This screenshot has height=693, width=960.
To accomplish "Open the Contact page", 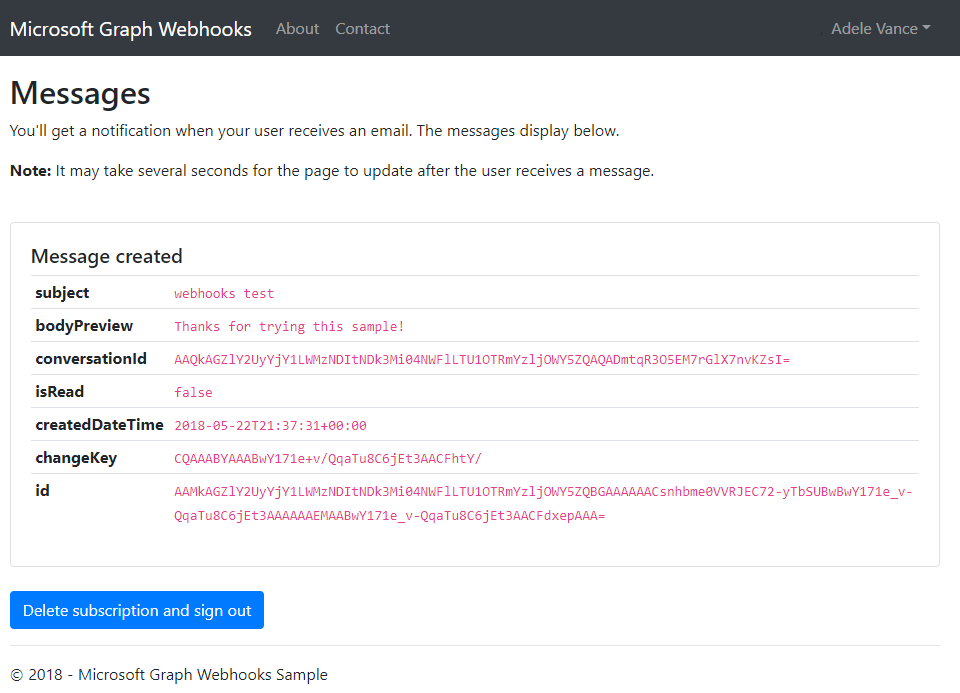I will click(x=362, y=29).
